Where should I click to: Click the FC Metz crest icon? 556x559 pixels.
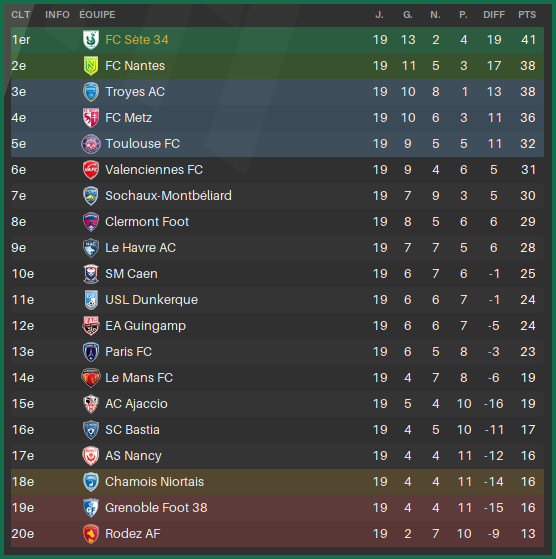pos(91,118)
